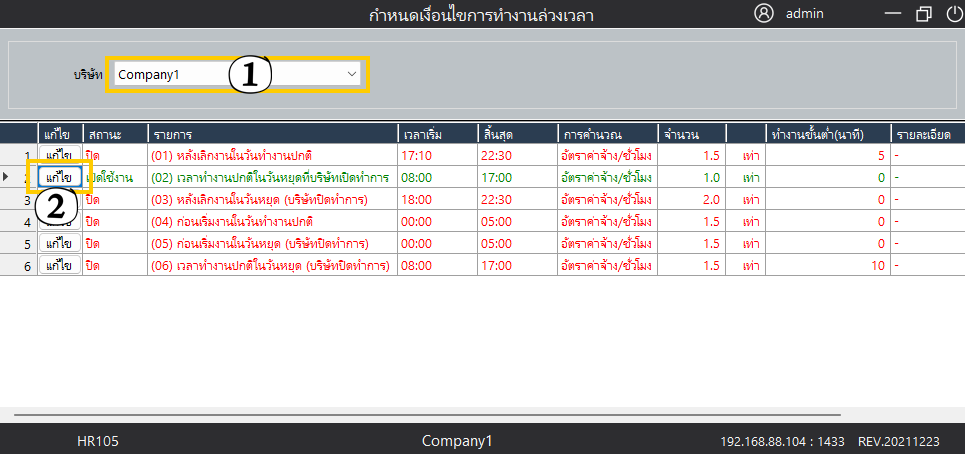965x454 pixels.
Task: Click the restore window icon
Action: [922, 14]
